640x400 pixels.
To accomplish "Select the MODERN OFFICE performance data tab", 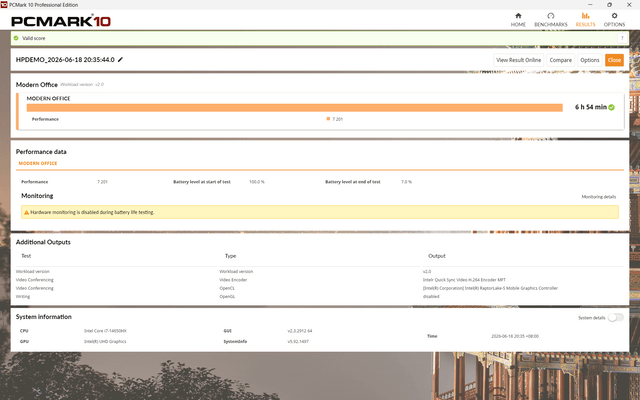I will [x=38, y=163].
